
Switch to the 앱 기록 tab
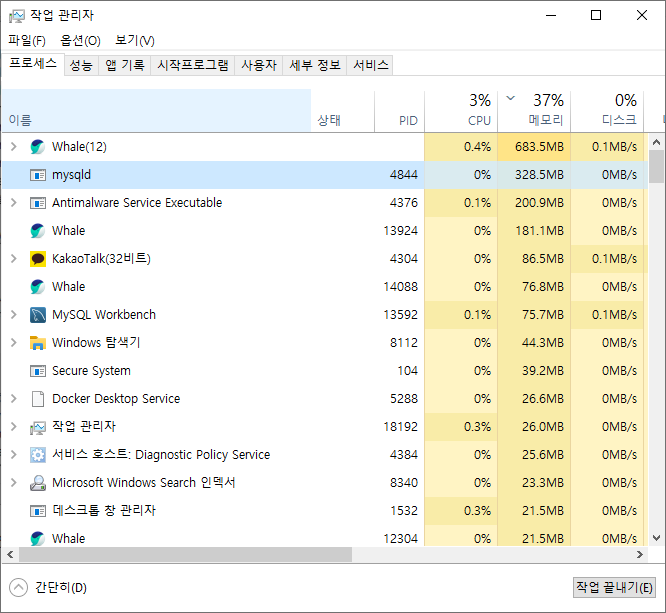point(124,65)
